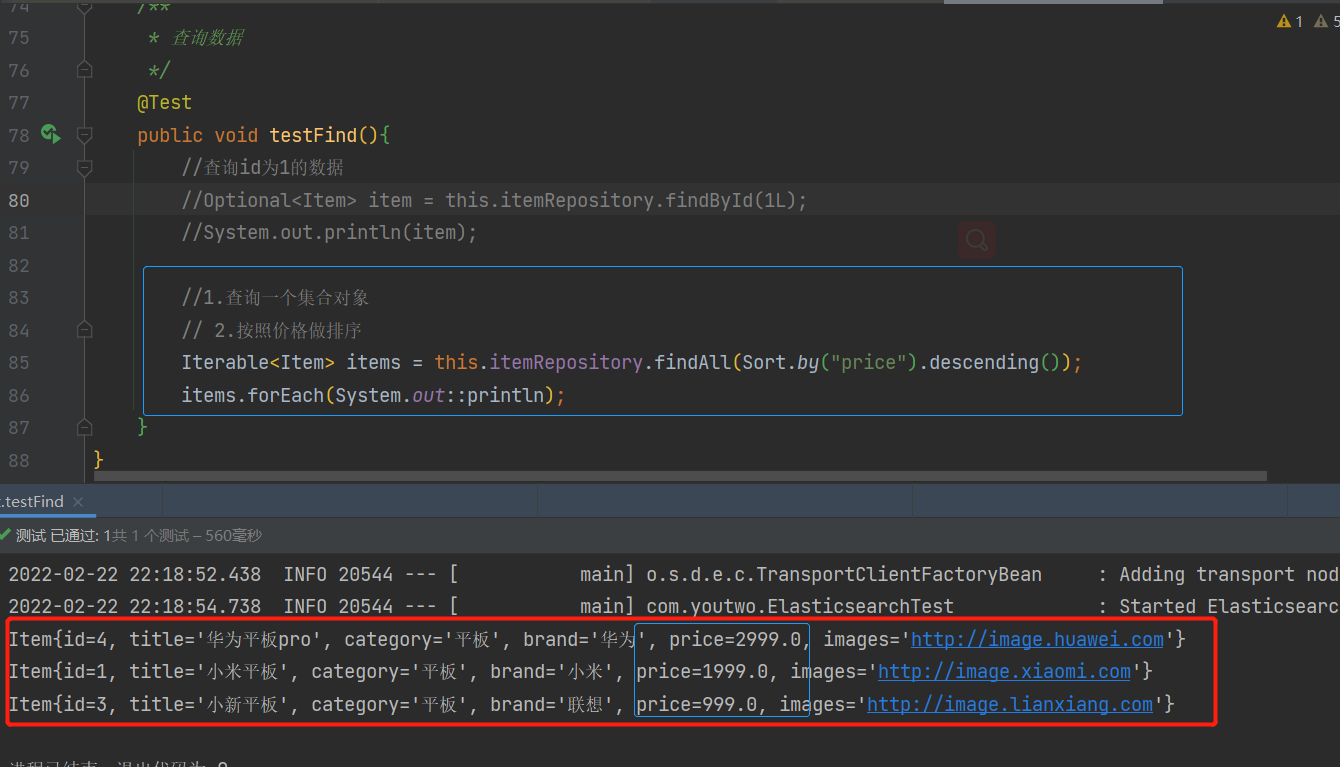Click line number 80 in the gutter

point(19,200)
